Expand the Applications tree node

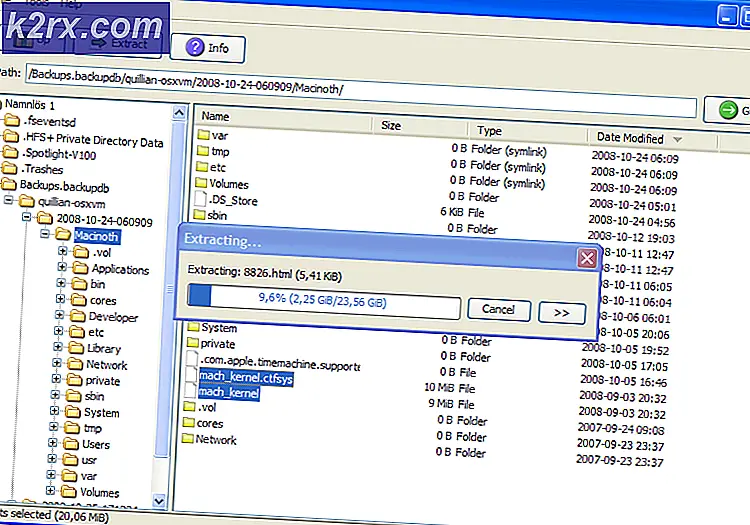pos(62,266)
